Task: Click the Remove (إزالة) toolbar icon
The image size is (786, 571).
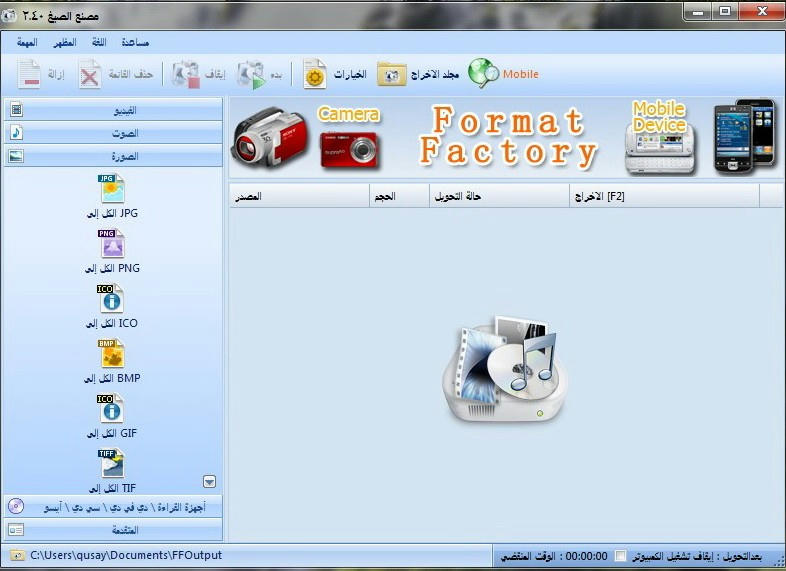Action: (29, 74)
